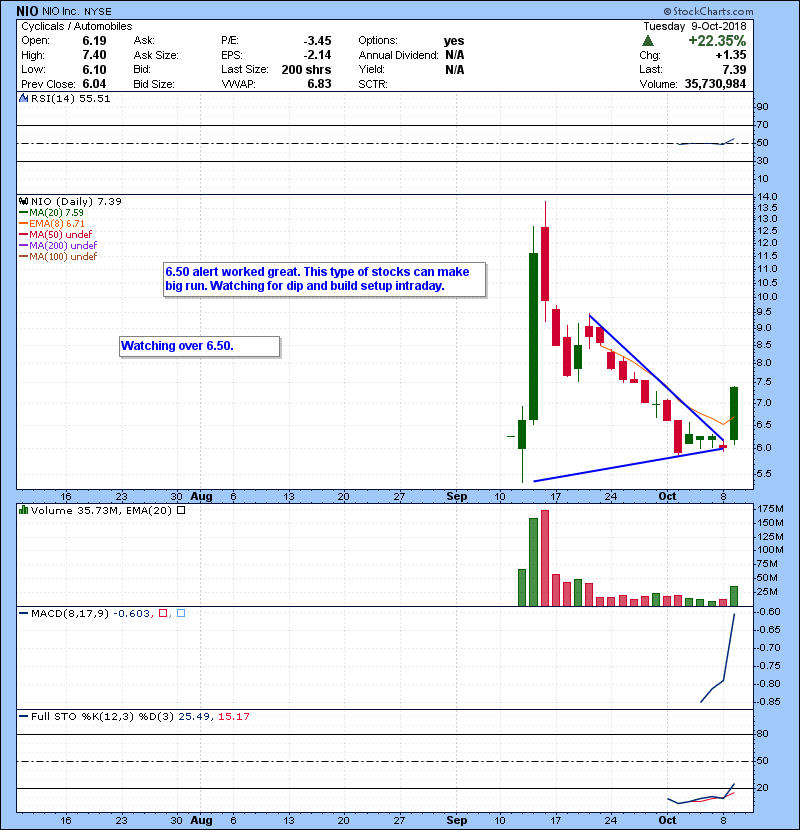Click the Chg value +1.35
This screenshot has height=830, width=800.
point(731,55)
